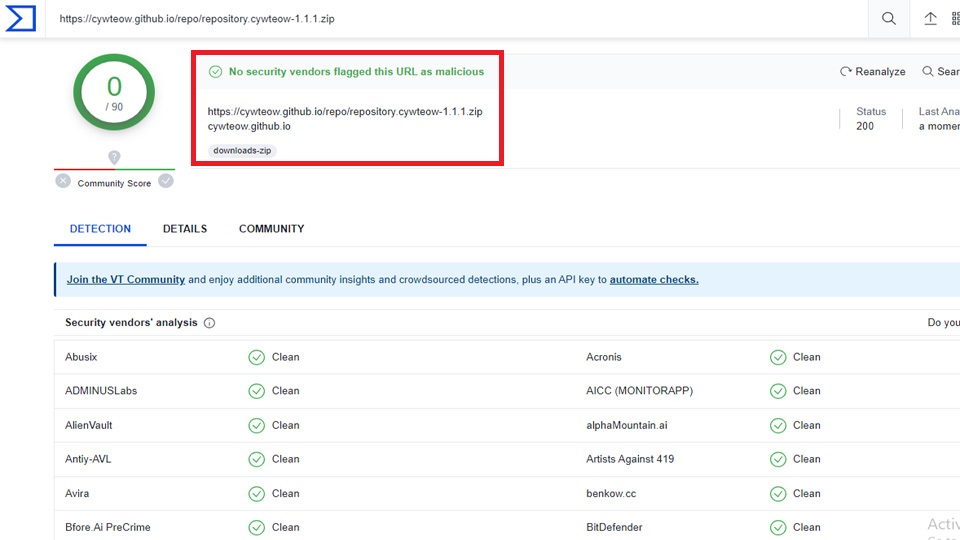The image size is (960, 540).
Task: Open the VirusTotal logo home page
Action: coord(20,18)
